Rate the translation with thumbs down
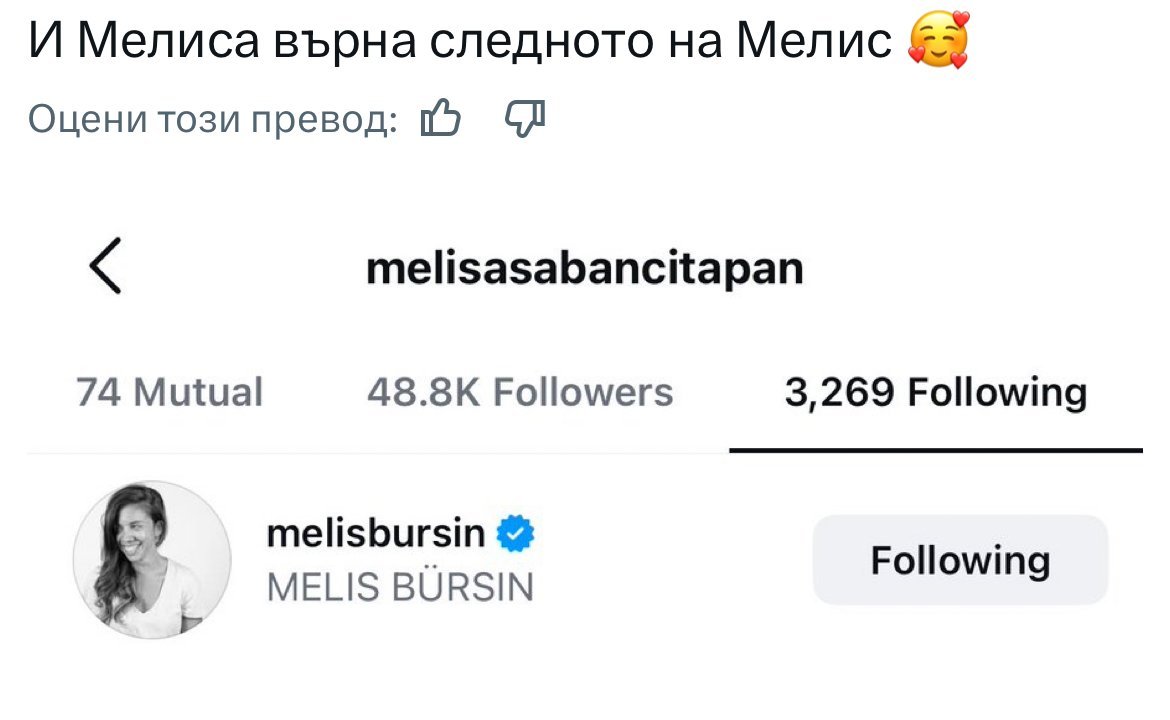This screenshot has width=1170, height=720. pos(525,119)
